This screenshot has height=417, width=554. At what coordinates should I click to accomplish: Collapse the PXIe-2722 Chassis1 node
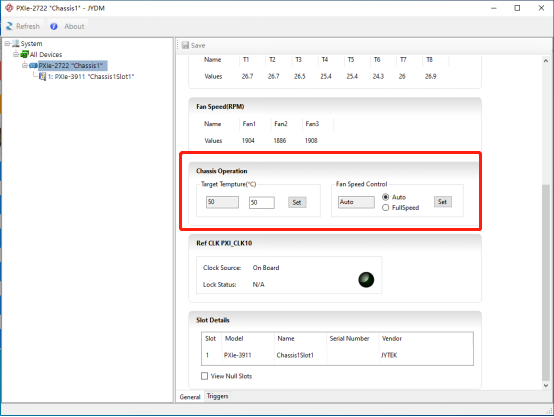pyautogui.click(x=25, y=65)
